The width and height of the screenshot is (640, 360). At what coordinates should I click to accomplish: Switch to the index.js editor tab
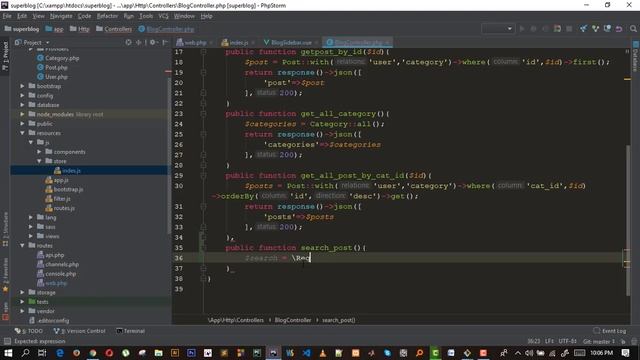point(238,42)
